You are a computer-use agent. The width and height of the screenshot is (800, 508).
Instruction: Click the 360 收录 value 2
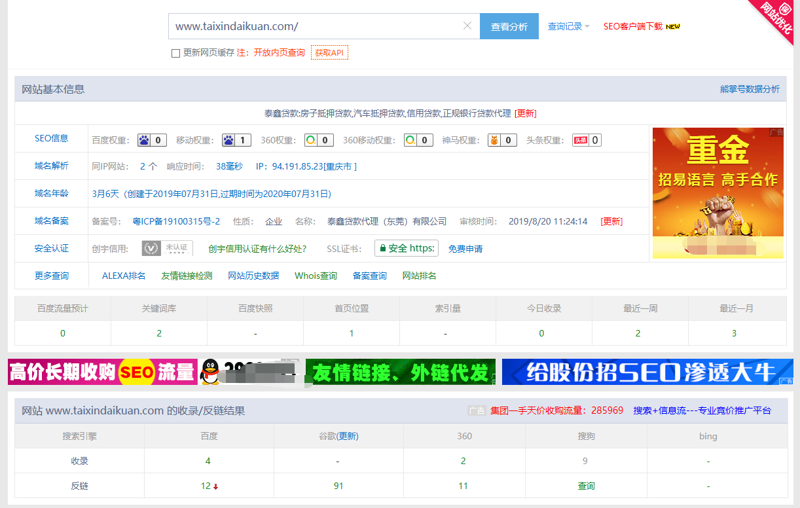click(463, 461)
